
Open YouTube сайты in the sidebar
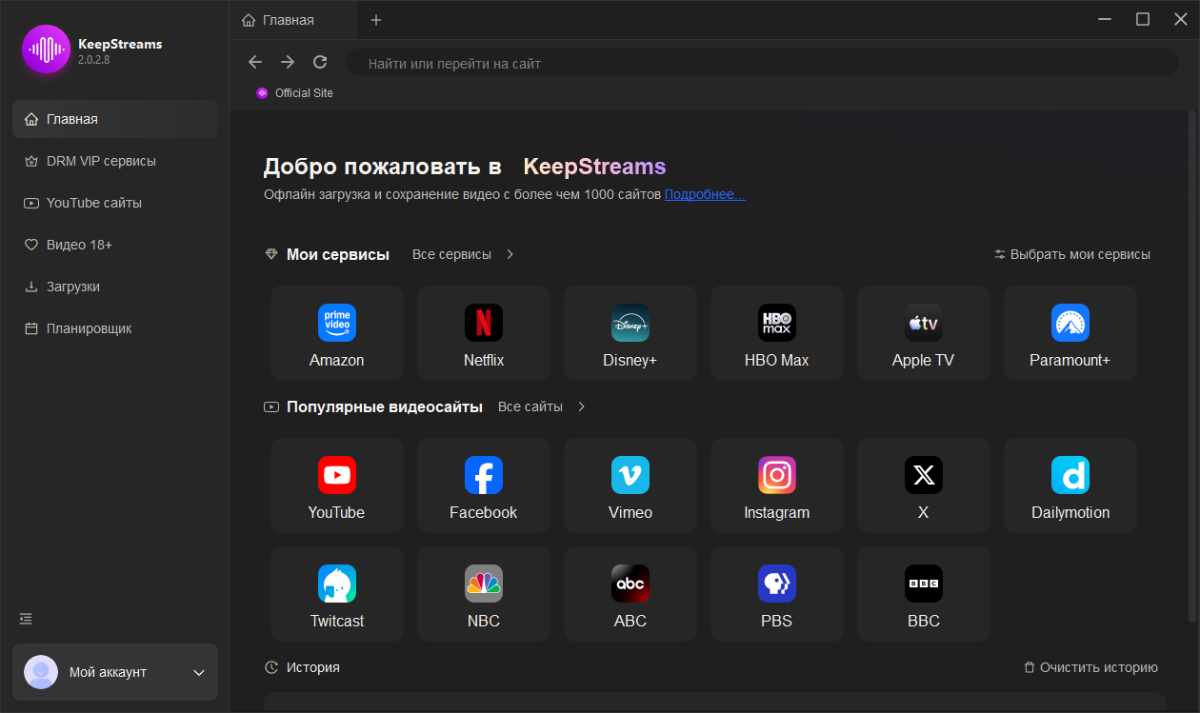[x=115, y=203]
